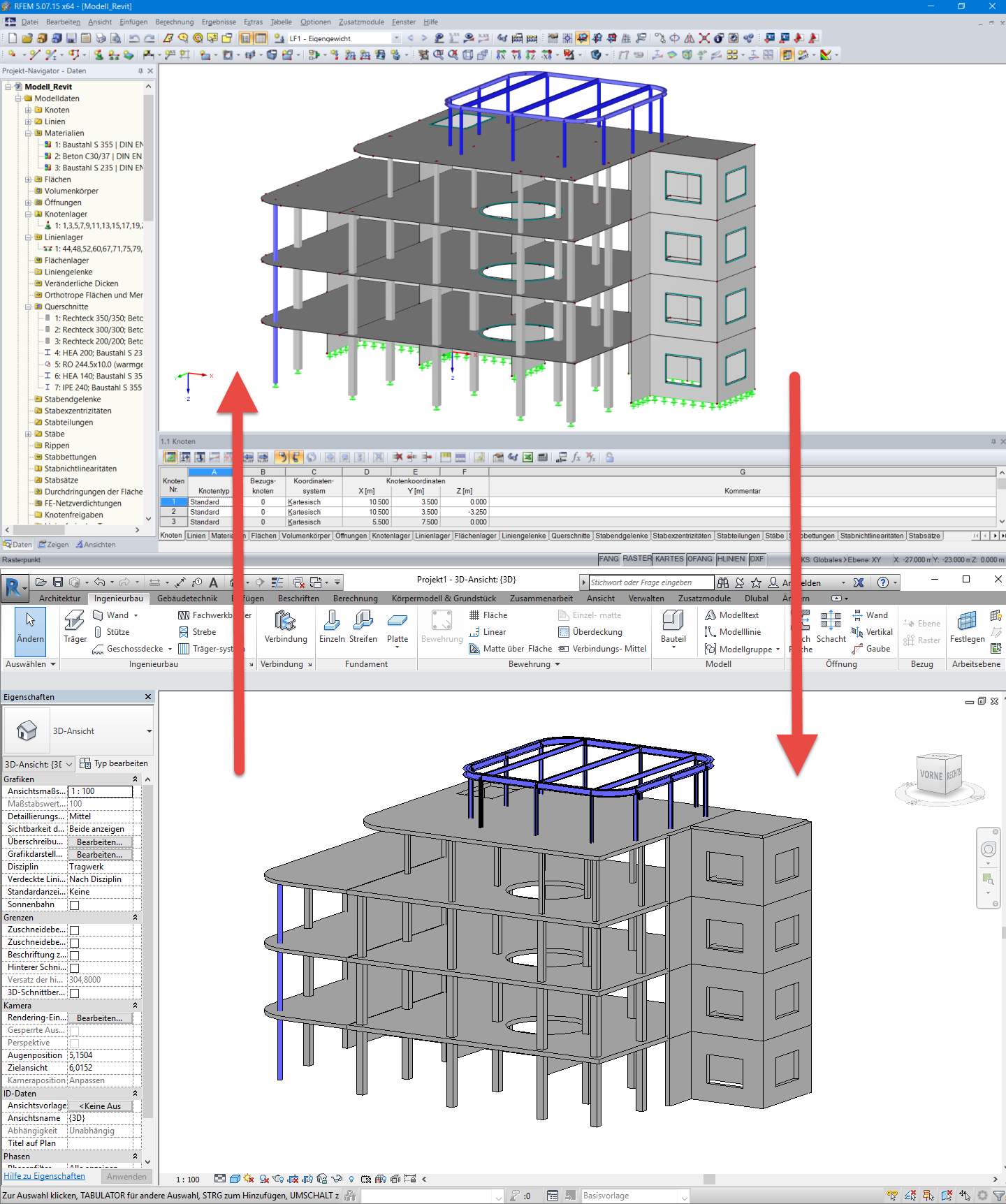Image resolution: width=1006 pixels, height=1204 pixels.
Task: Collapse the Materialien tree node
Action: tap(28, 133)
